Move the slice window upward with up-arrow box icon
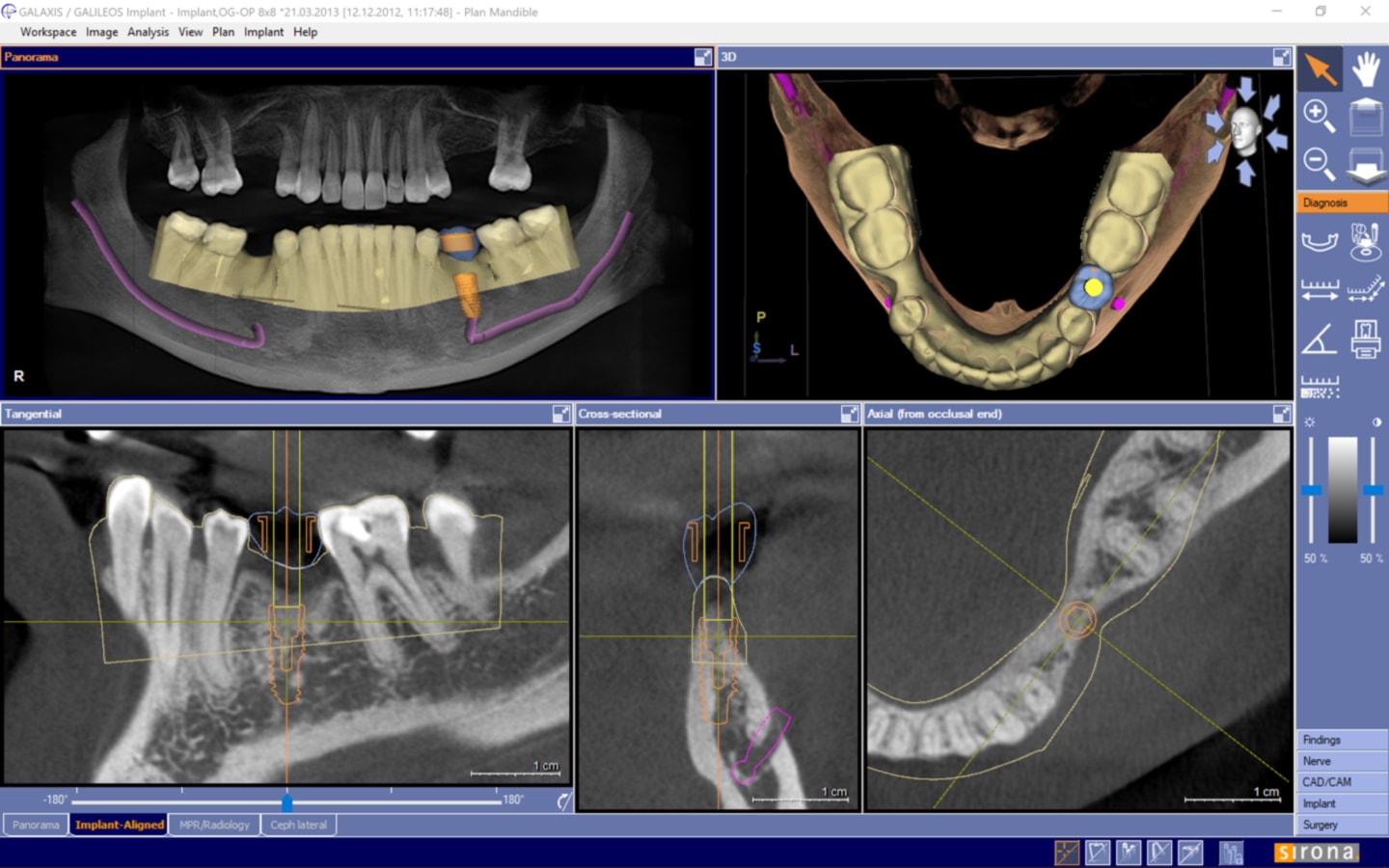 (1365, 116)
